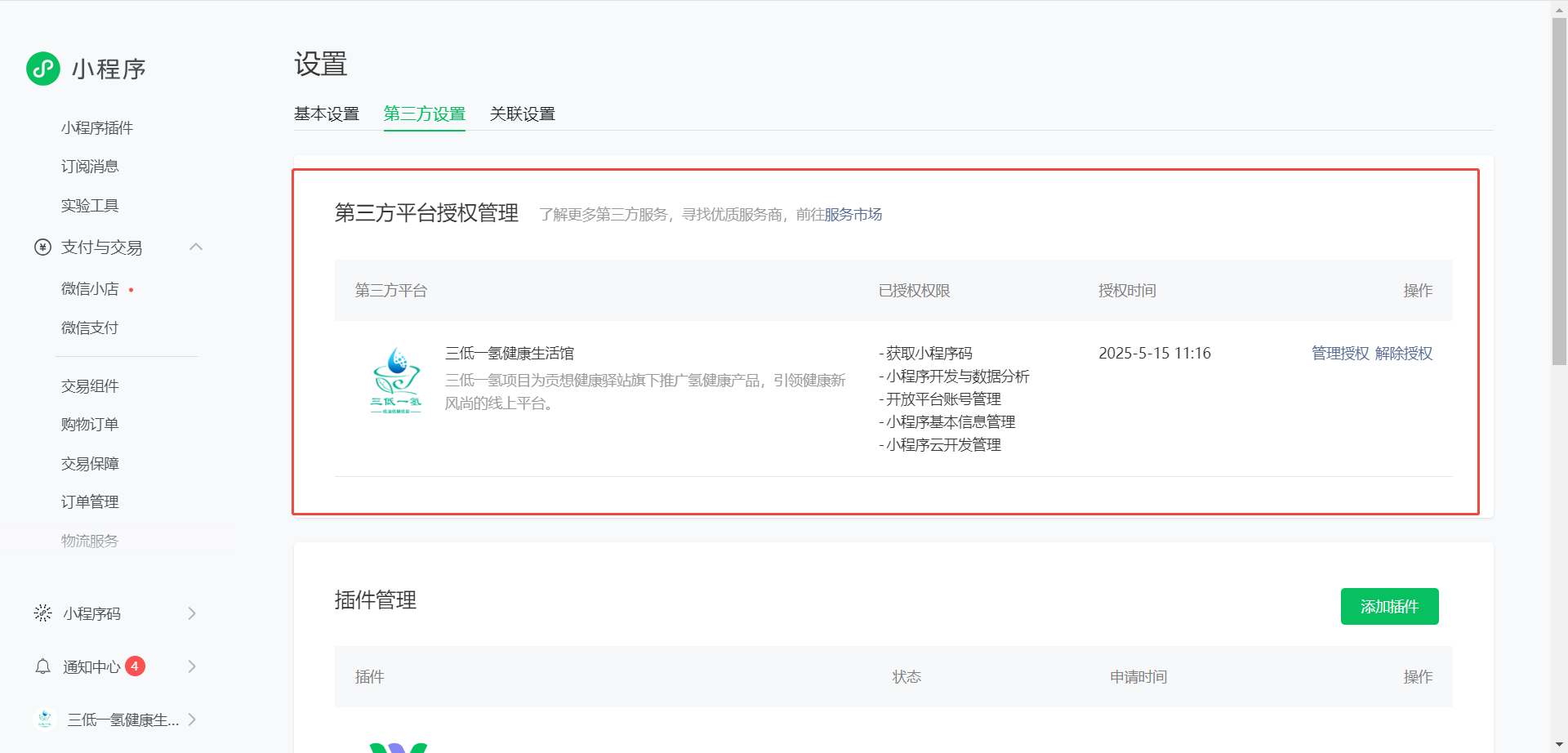Open 小程序插件 in the sidebar
The height and width of the screenshot is (753, 1568).
coord(97,127)
